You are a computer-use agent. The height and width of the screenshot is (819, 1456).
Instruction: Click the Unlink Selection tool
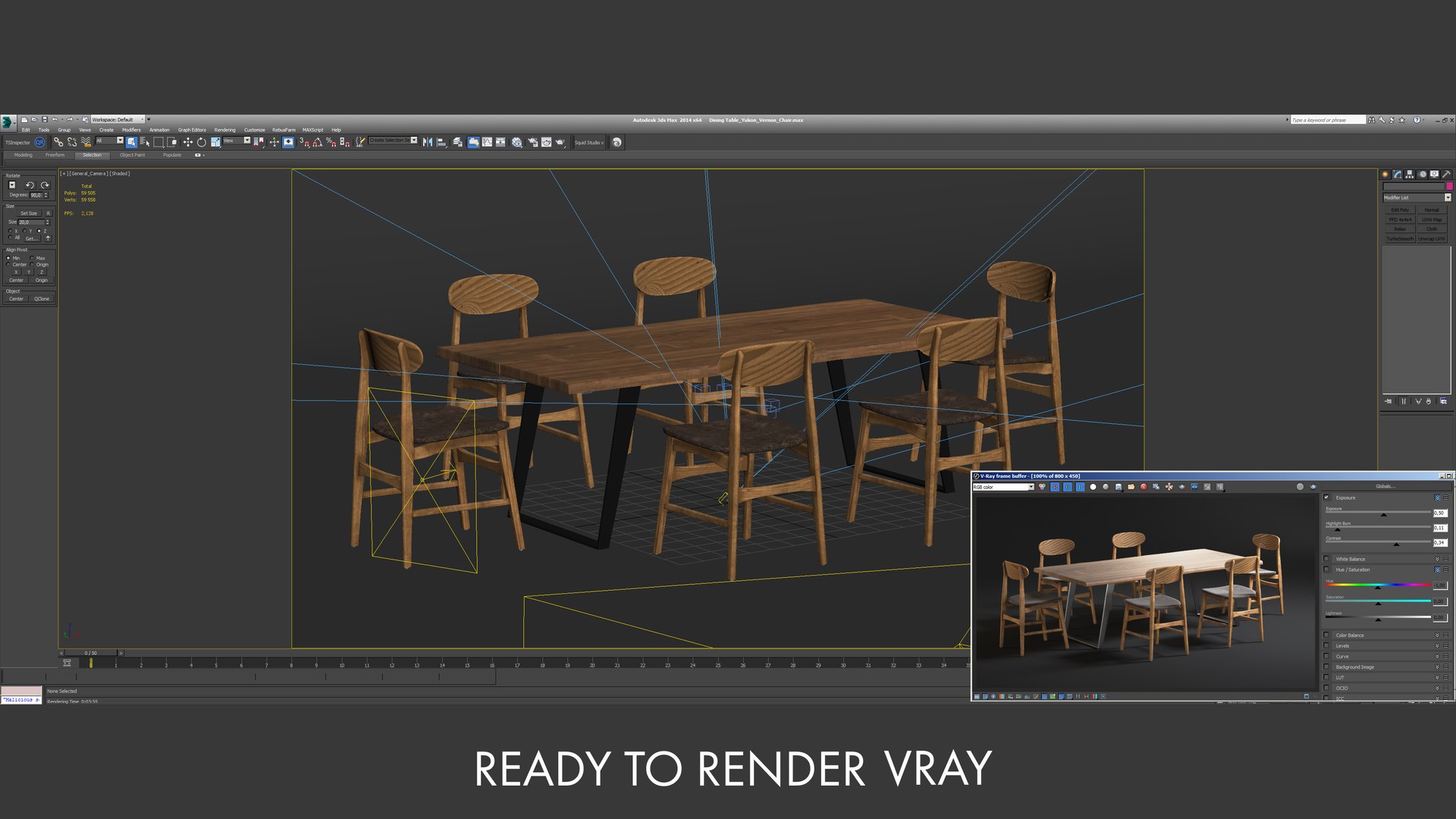pos(71,142)
